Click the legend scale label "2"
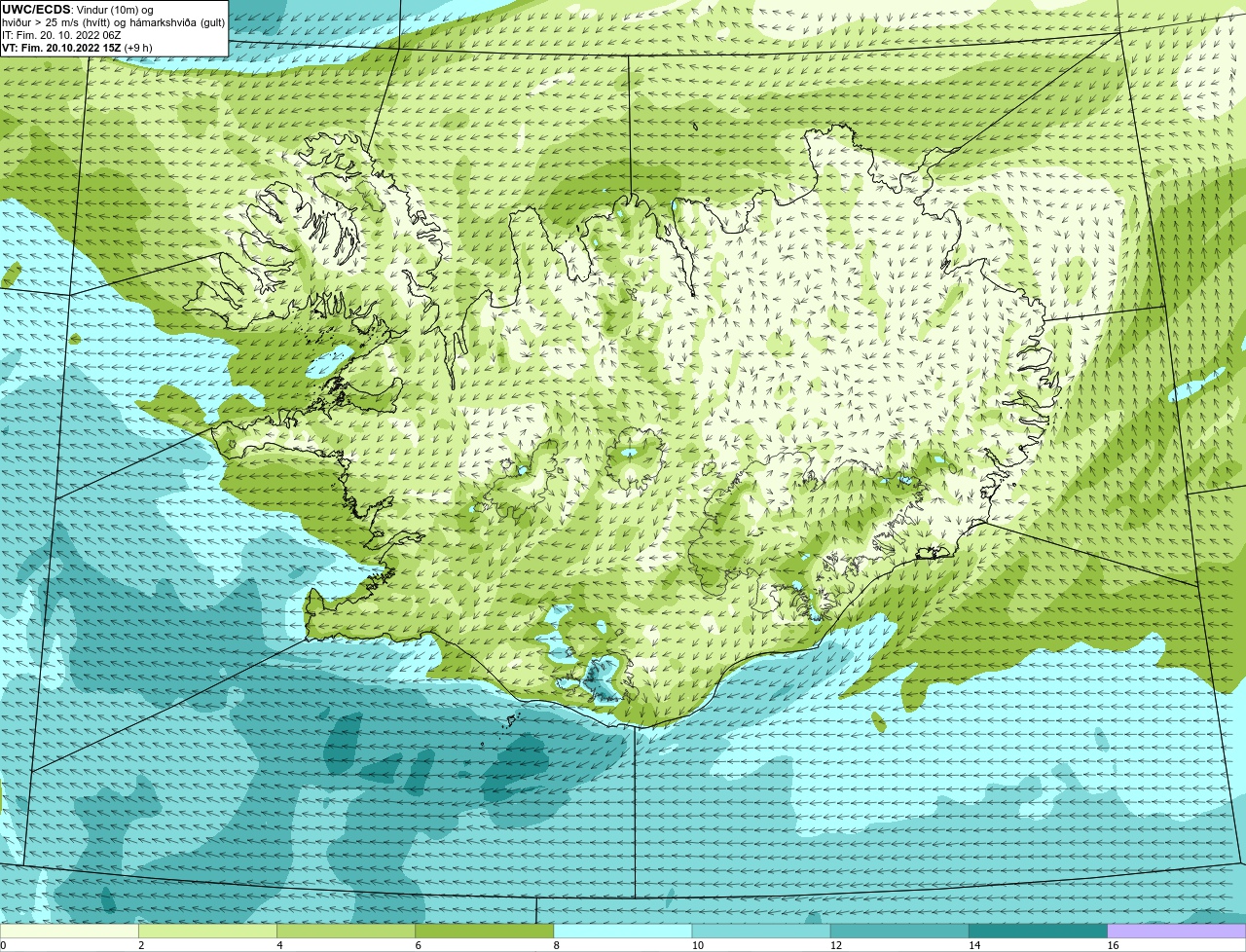The height and width of the screenshot is (952, 1246). (x=141, y=945)
